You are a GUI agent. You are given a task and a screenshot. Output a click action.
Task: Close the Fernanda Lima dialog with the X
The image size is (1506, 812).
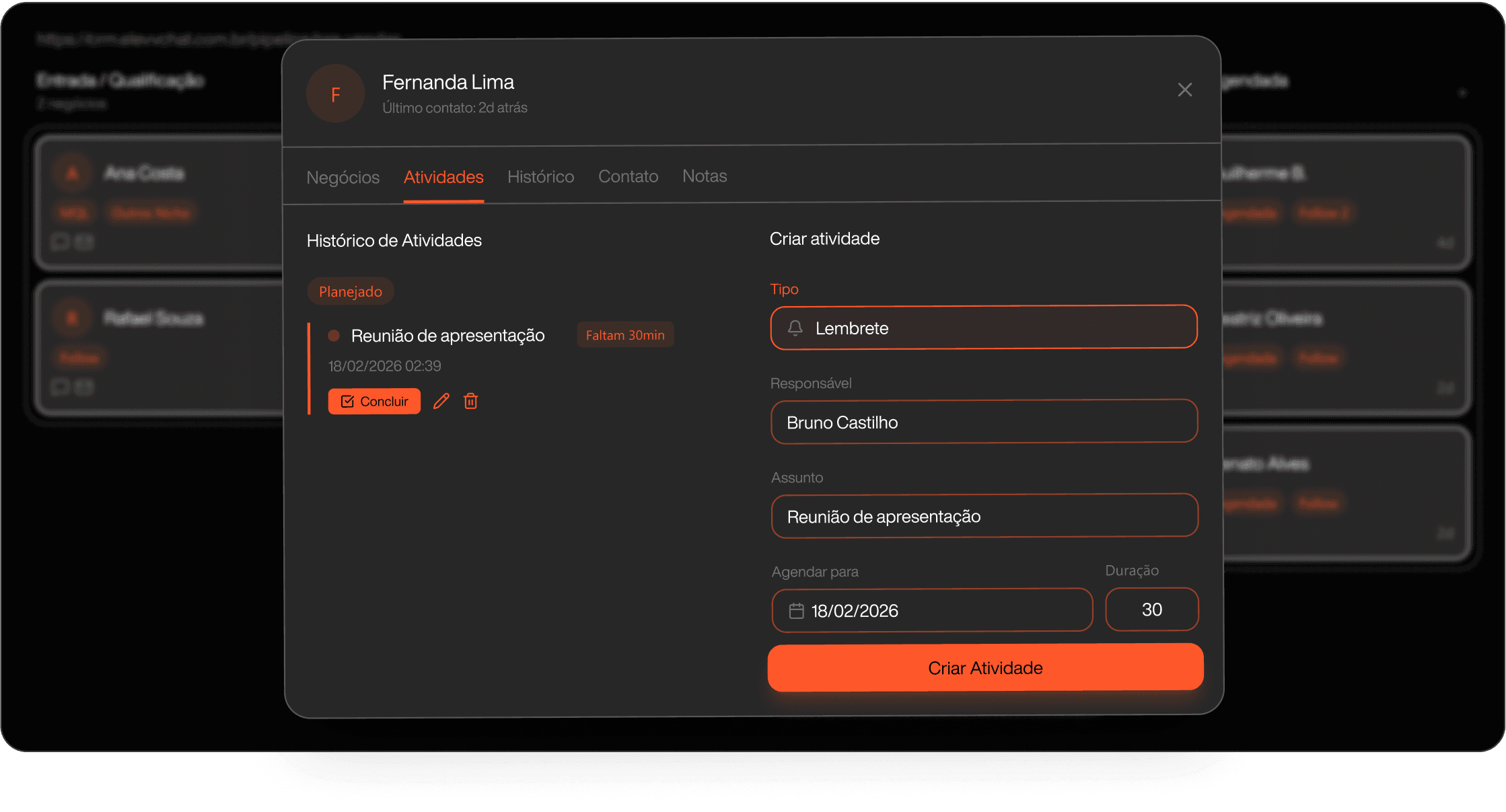pos(1184,89)
